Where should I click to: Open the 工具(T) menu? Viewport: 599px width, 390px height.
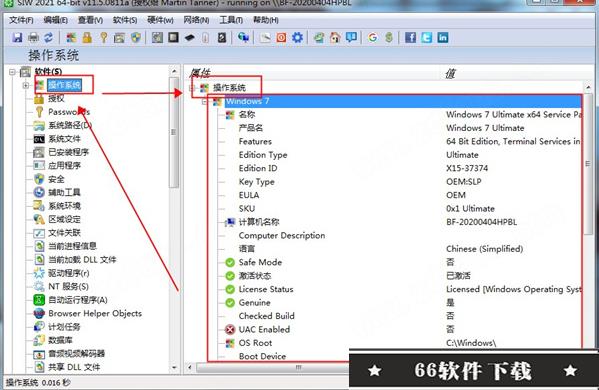coord(231,20)
